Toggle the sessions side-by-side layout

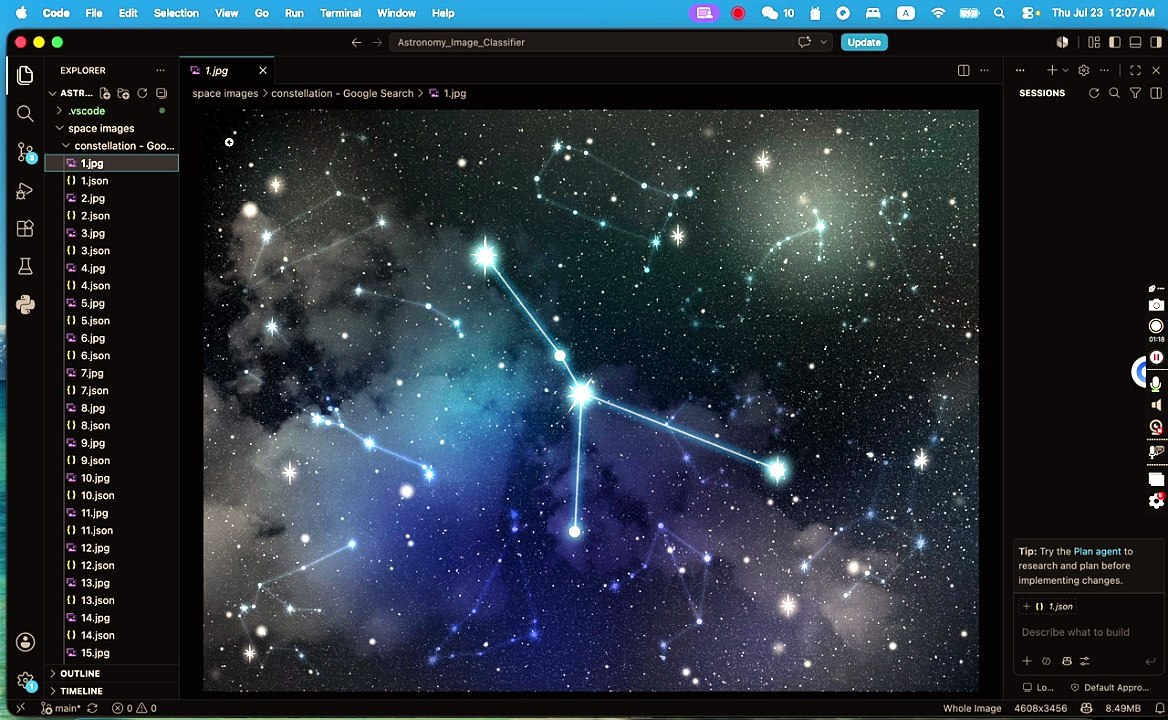pos(1156,93)
